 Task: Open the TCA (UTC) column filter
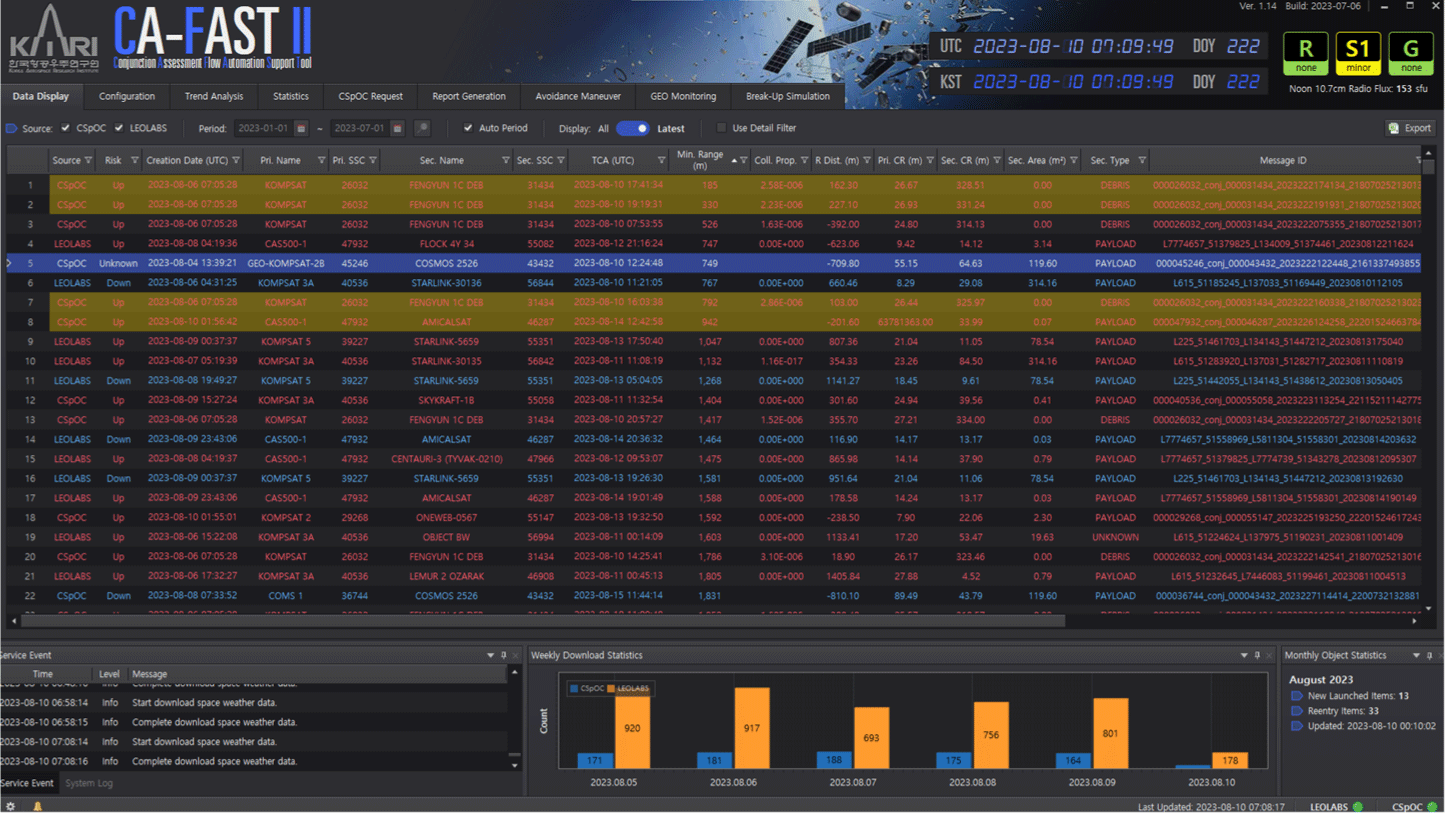(x=661, y=160)
